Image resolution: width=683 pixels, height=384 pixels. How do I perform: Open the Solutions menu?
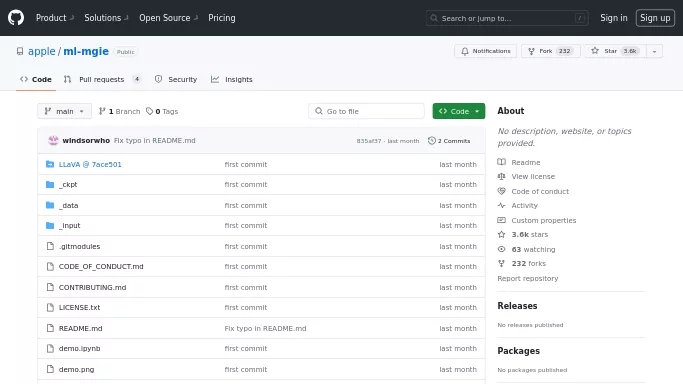[x=106, y=18]
